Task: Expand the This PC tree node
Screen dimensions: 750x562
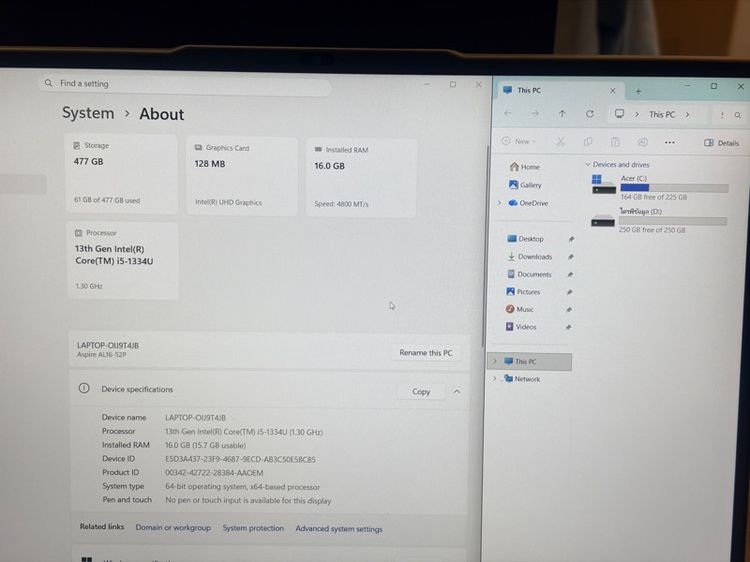Action: coord(495,361)
